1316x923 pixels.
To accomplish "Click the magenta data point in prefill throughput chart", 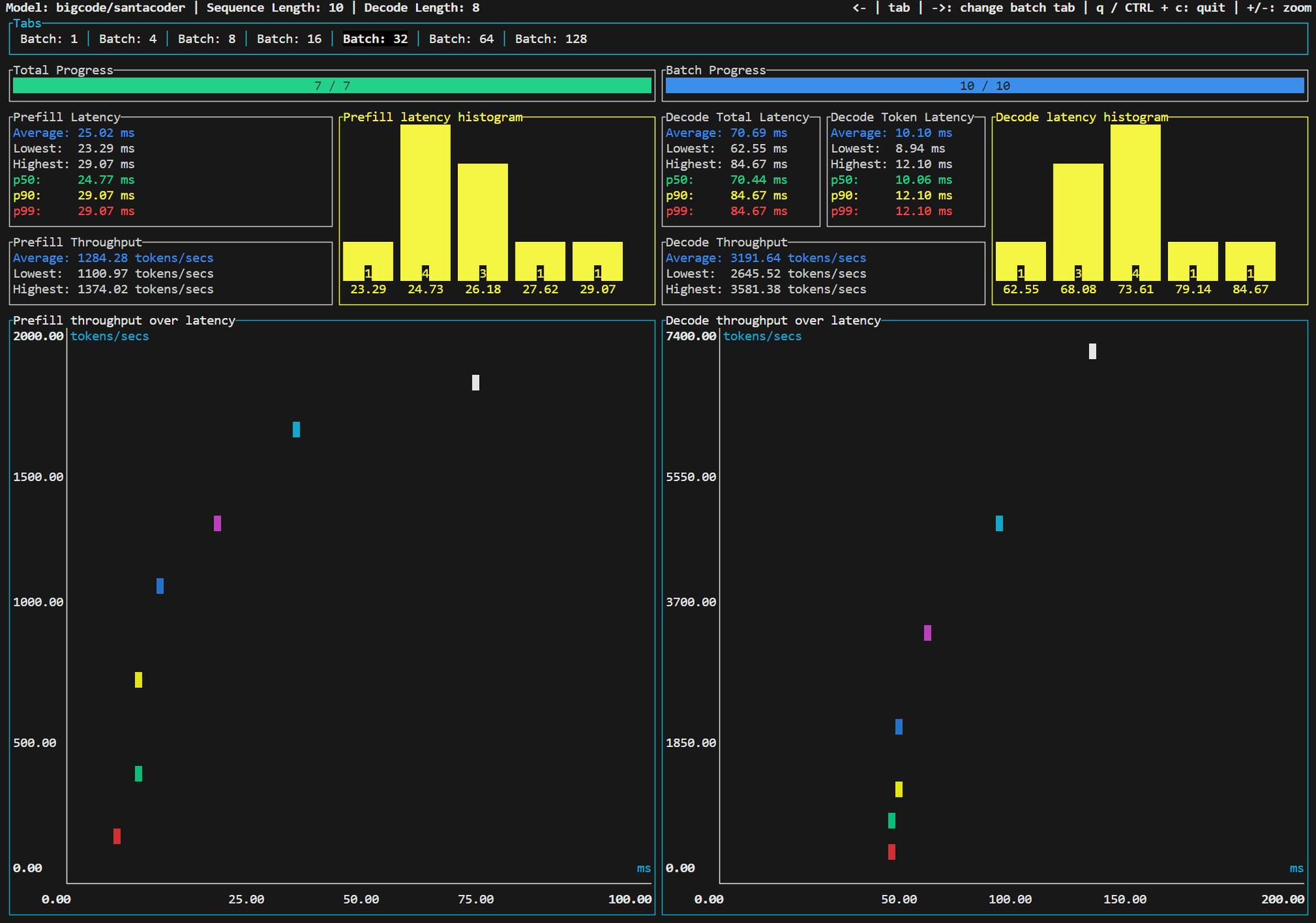I will (217, 524).
